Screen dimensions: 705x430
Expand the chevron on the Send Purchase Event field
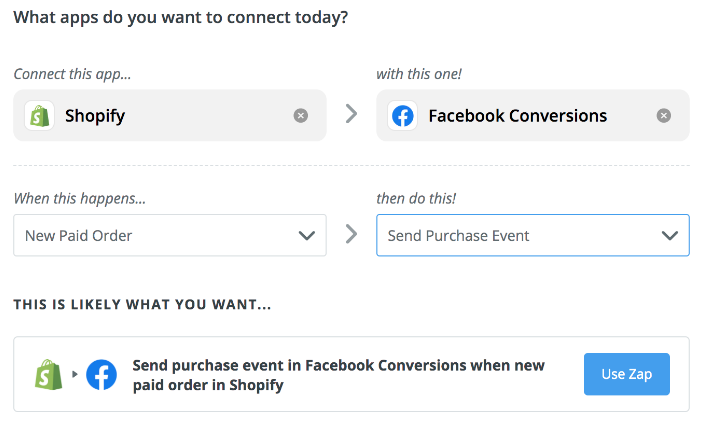tap(670, 235)
